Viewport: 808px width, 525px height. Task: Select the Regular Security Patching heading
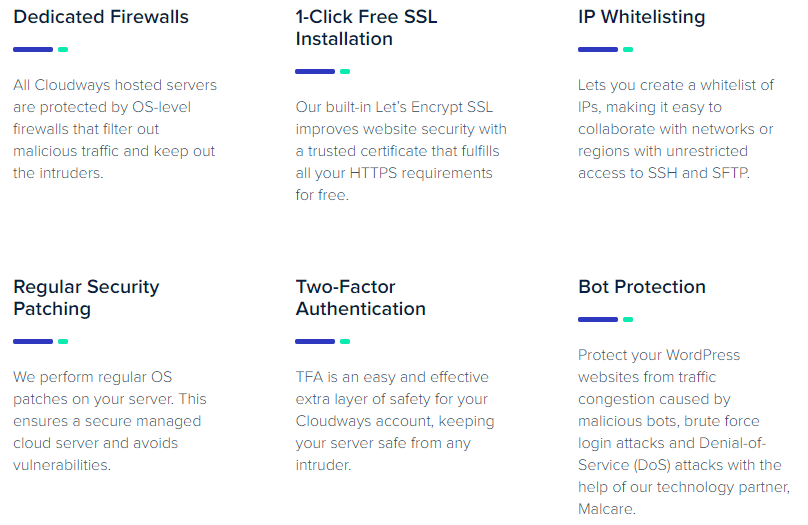86,298
